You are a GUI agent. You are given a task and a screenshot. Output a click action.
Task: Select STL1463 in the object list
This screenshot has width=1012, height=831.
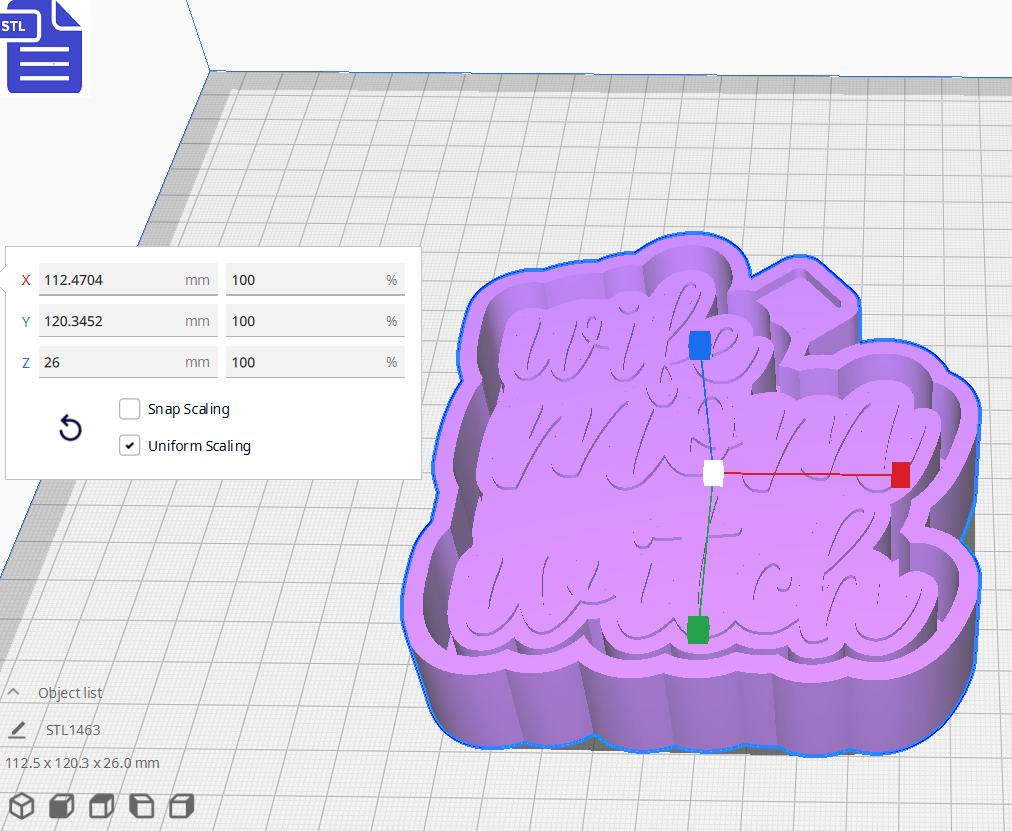[71, 730]
